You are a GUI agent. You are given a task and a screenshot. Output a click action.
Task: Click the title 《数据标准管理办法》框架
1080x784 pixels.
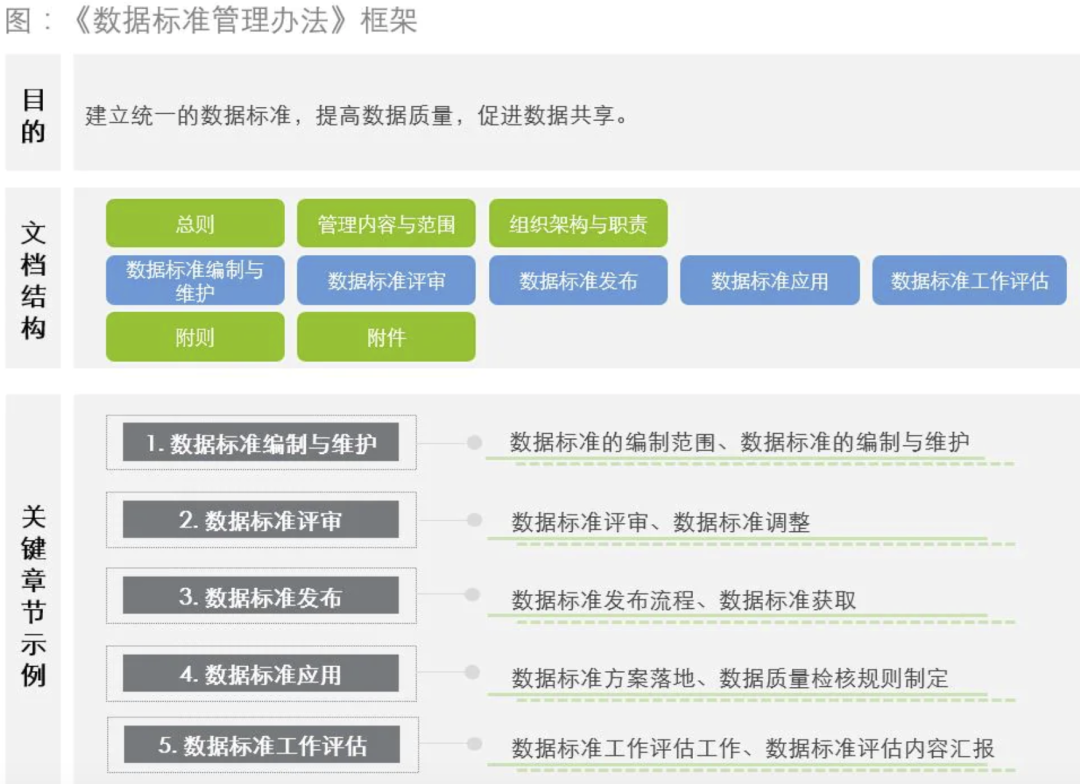(x=245, y=20)
